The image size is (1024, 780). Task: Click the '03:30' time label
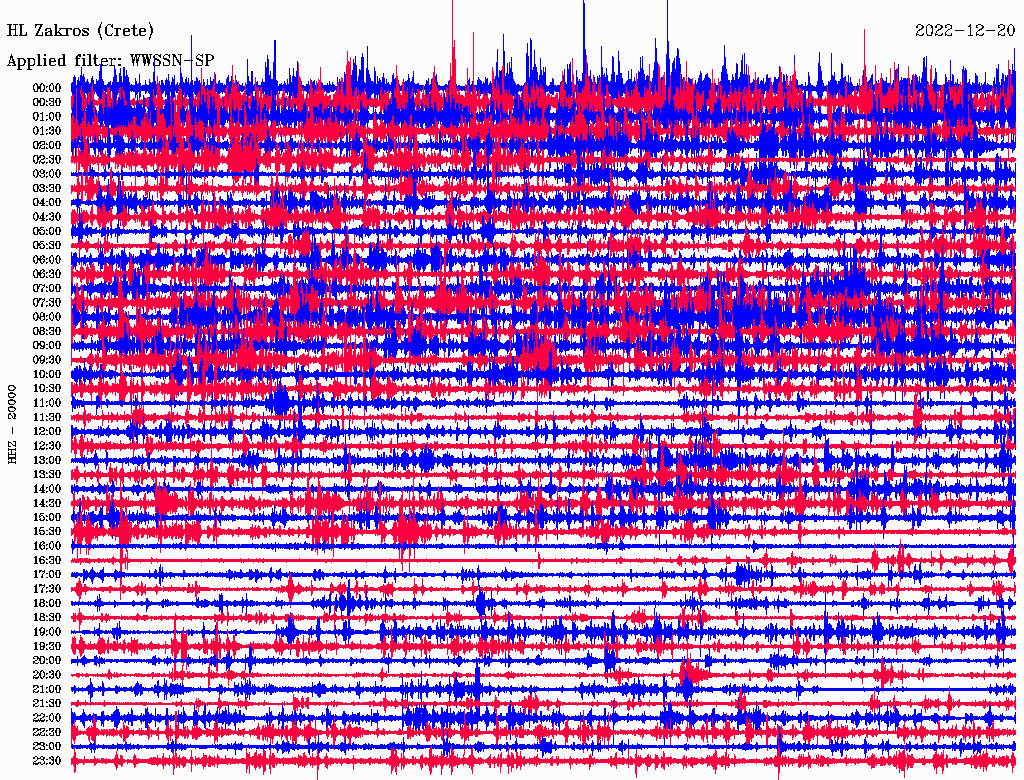click(47, 188)
